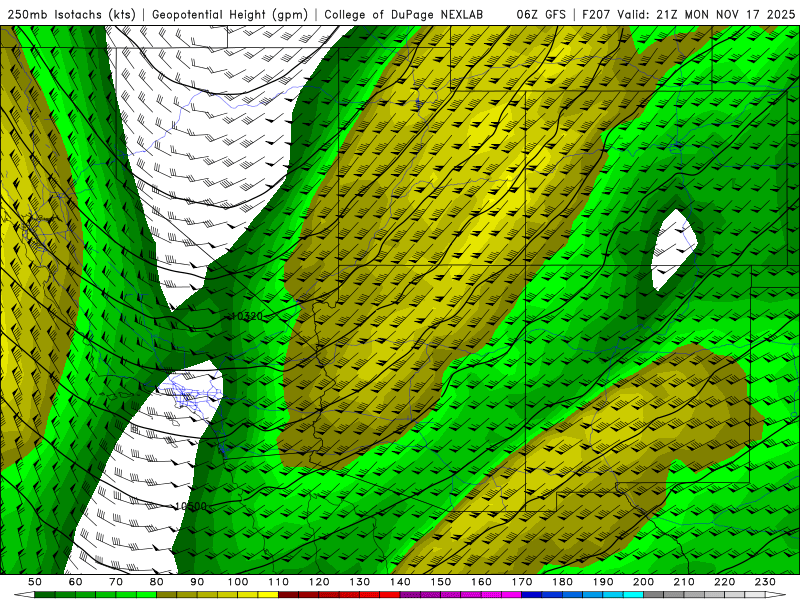Click the 180 label on the color scale
This screenshot has width=800, height=600.
pos(562,582)
